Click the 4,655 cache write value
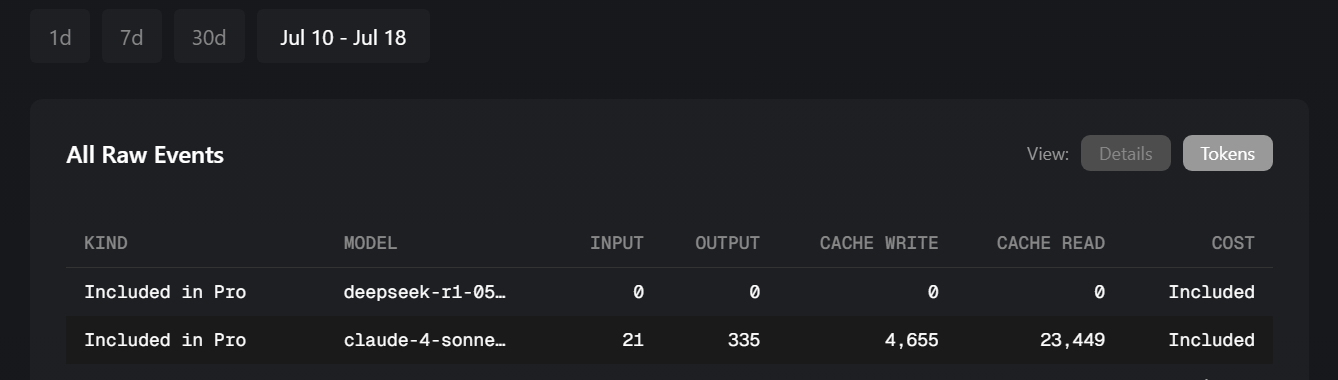This screenshot has height=380, width=1338. pos(911,340)
